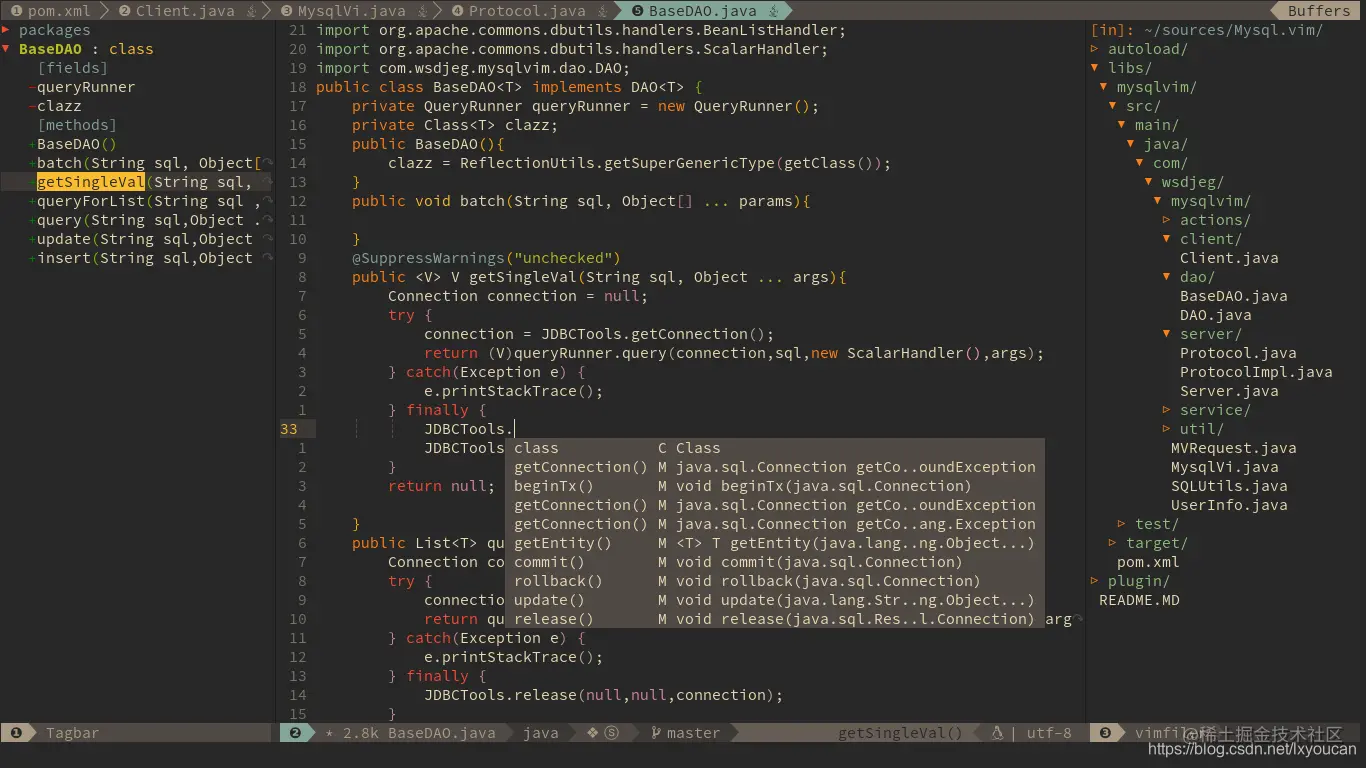Click the utf-8 encoding indicator
1366x768 pixels.
(1049, 733)
